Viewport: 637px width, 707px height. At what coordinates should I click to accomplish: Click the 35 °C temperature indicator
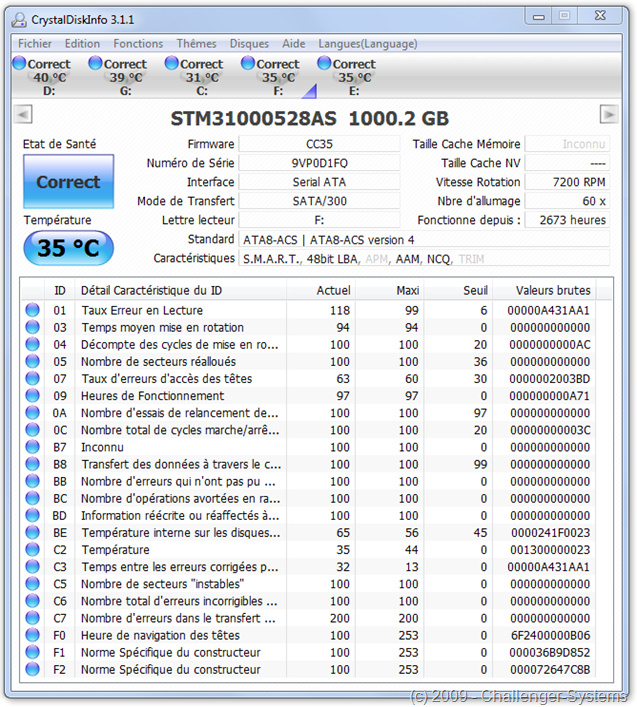(x=69, y=248)
